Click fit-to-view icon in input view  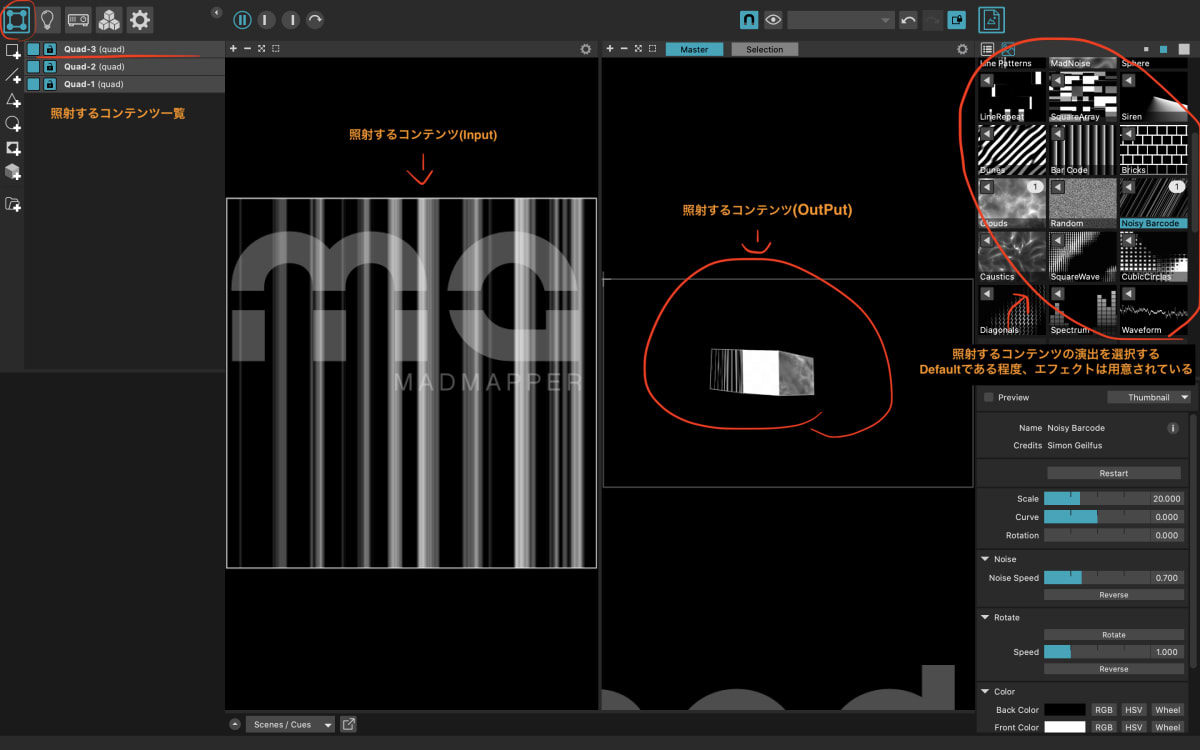click(261, 49)
